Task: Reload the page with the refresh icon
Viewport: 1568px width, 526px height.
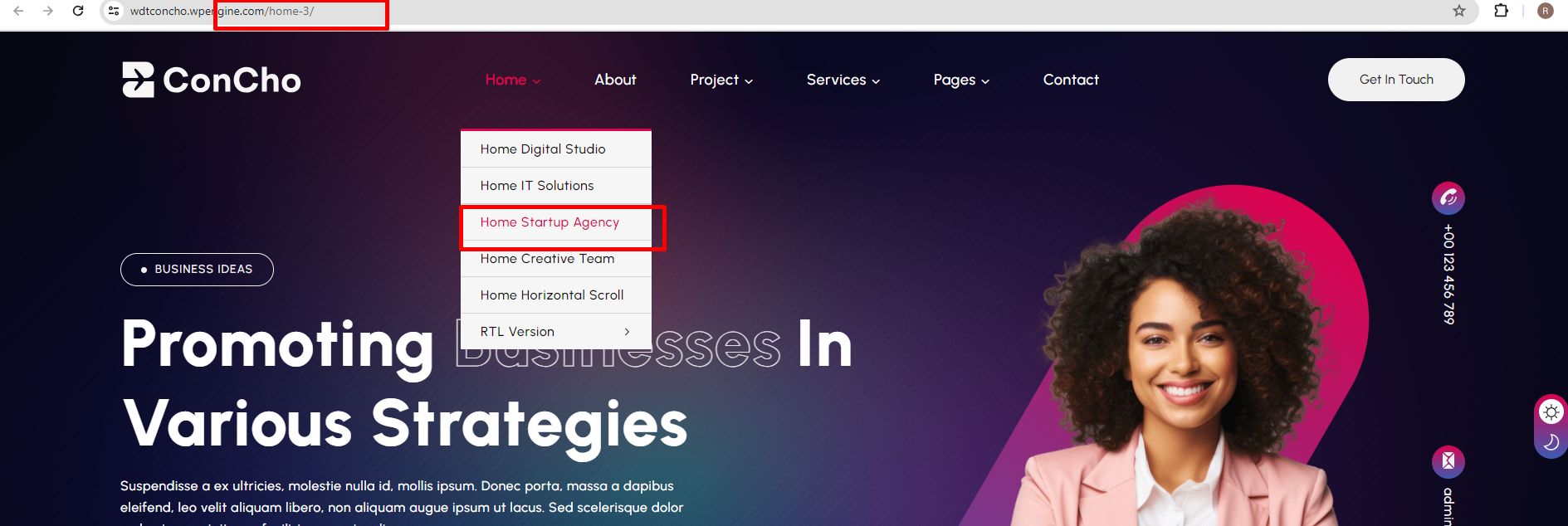Action: click(78, 11)
